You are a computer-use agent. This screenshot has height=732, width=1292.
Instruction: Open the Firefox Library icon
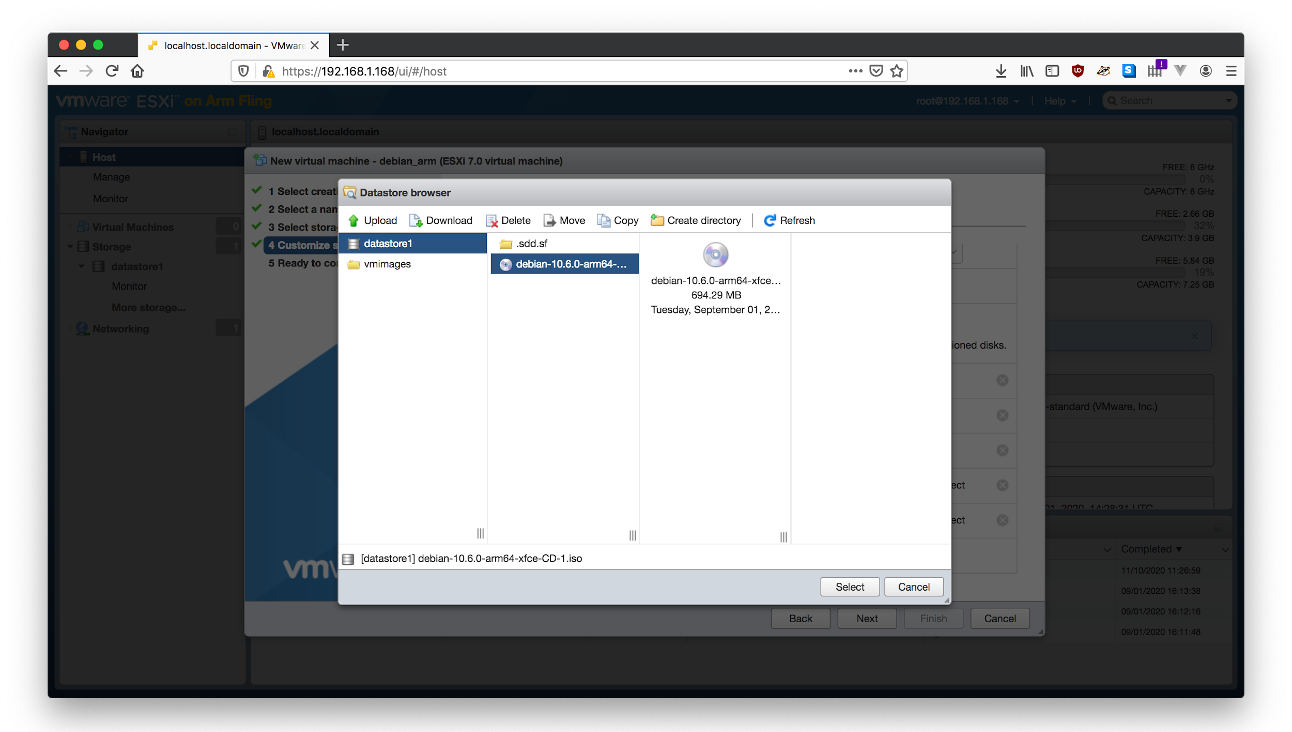pos(1027,71)
